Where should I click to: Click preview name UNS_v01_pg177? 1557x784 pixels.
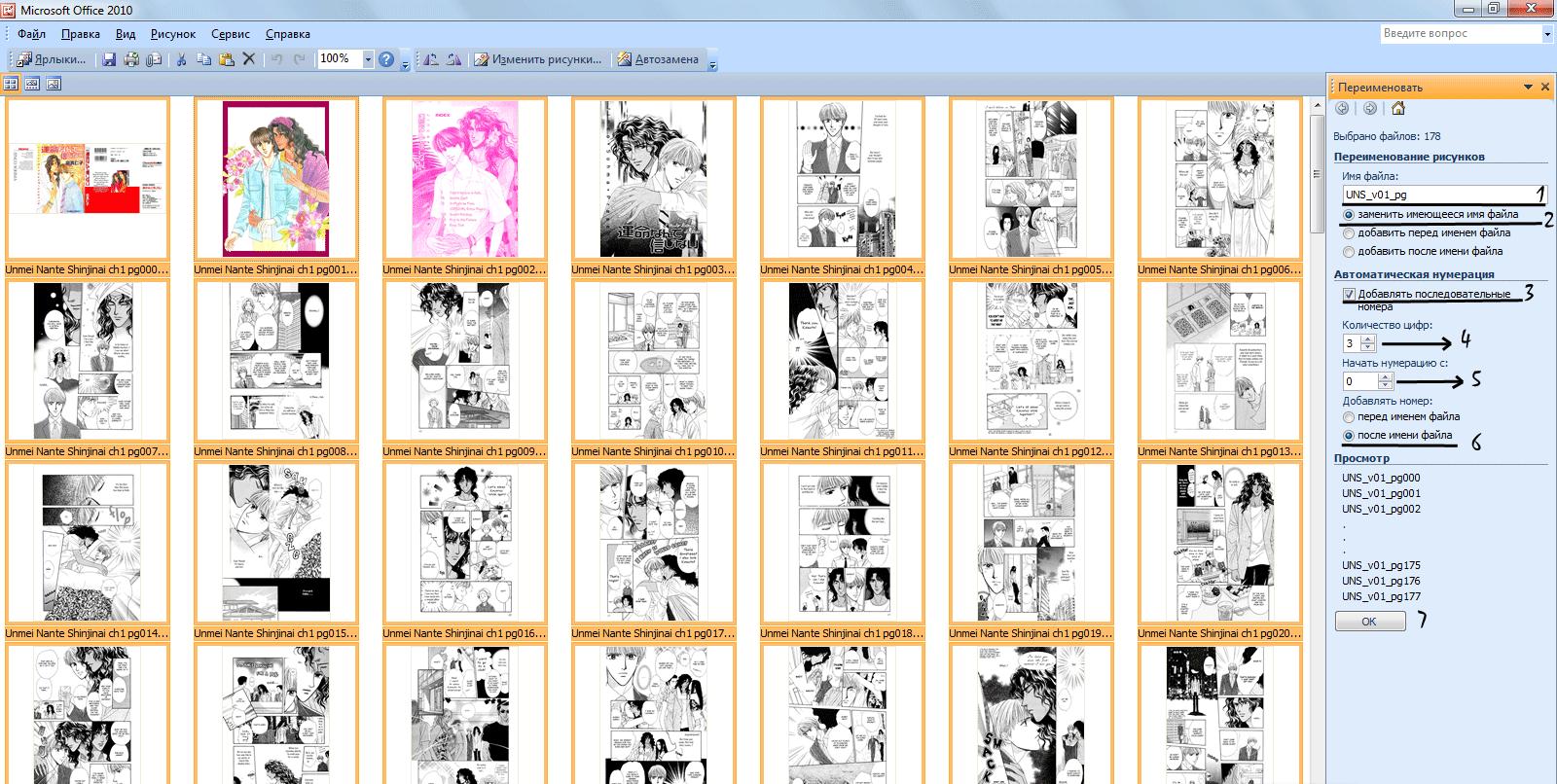(x=1381, y=596)
